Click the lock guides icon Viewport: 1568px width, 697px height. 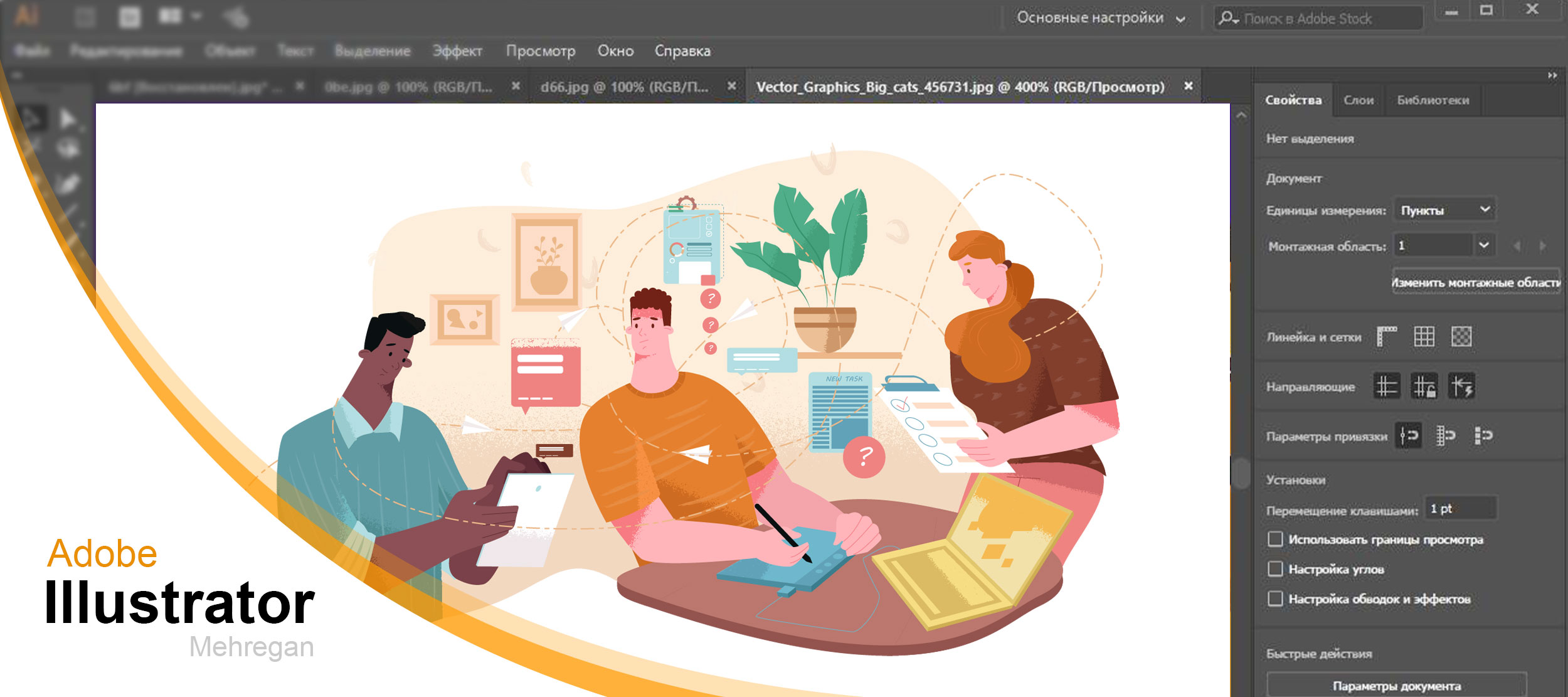point(1424,386)
